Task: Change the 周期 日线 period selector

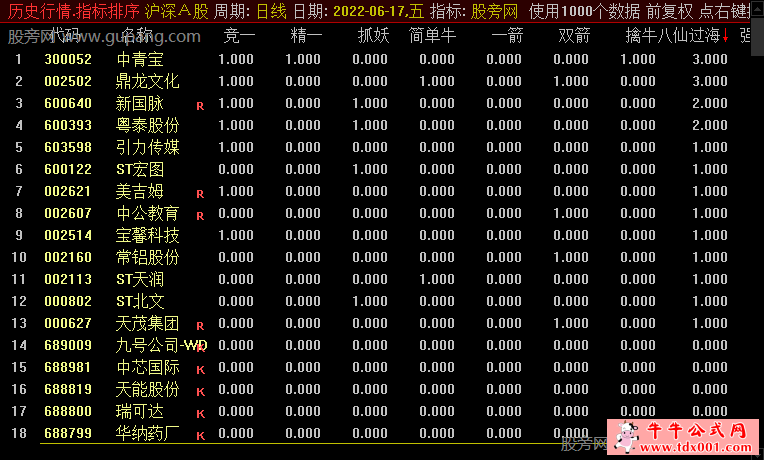Action: (x=270, y=12)
